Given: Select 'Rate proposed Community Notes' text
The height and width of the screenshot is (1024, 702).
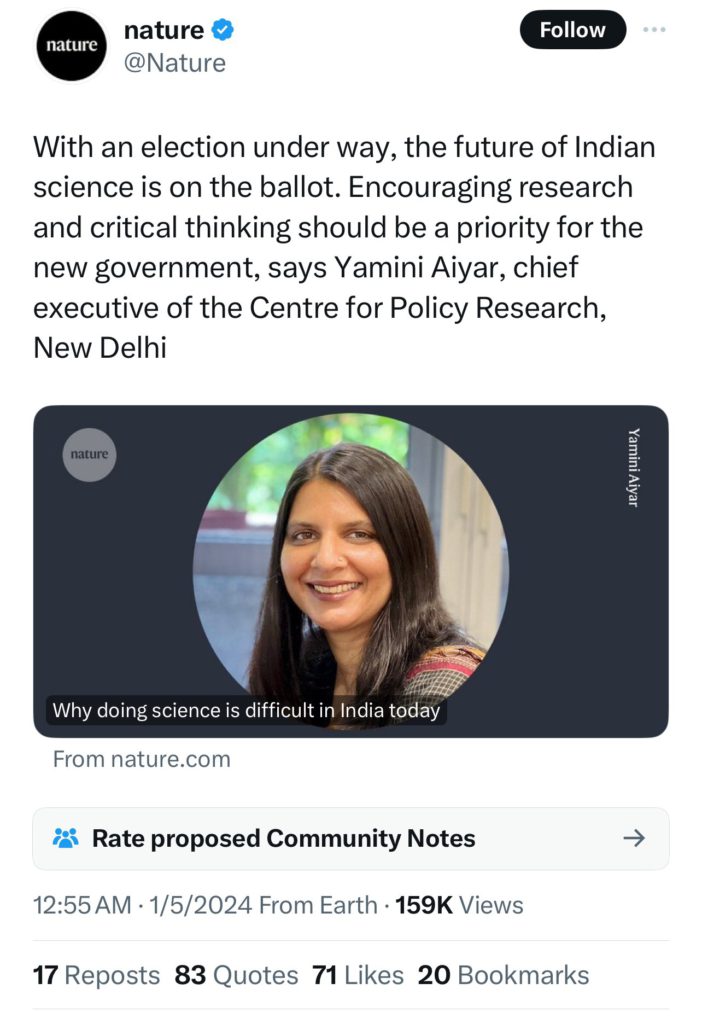Looking at the screenshot, I should coord(283,838).
